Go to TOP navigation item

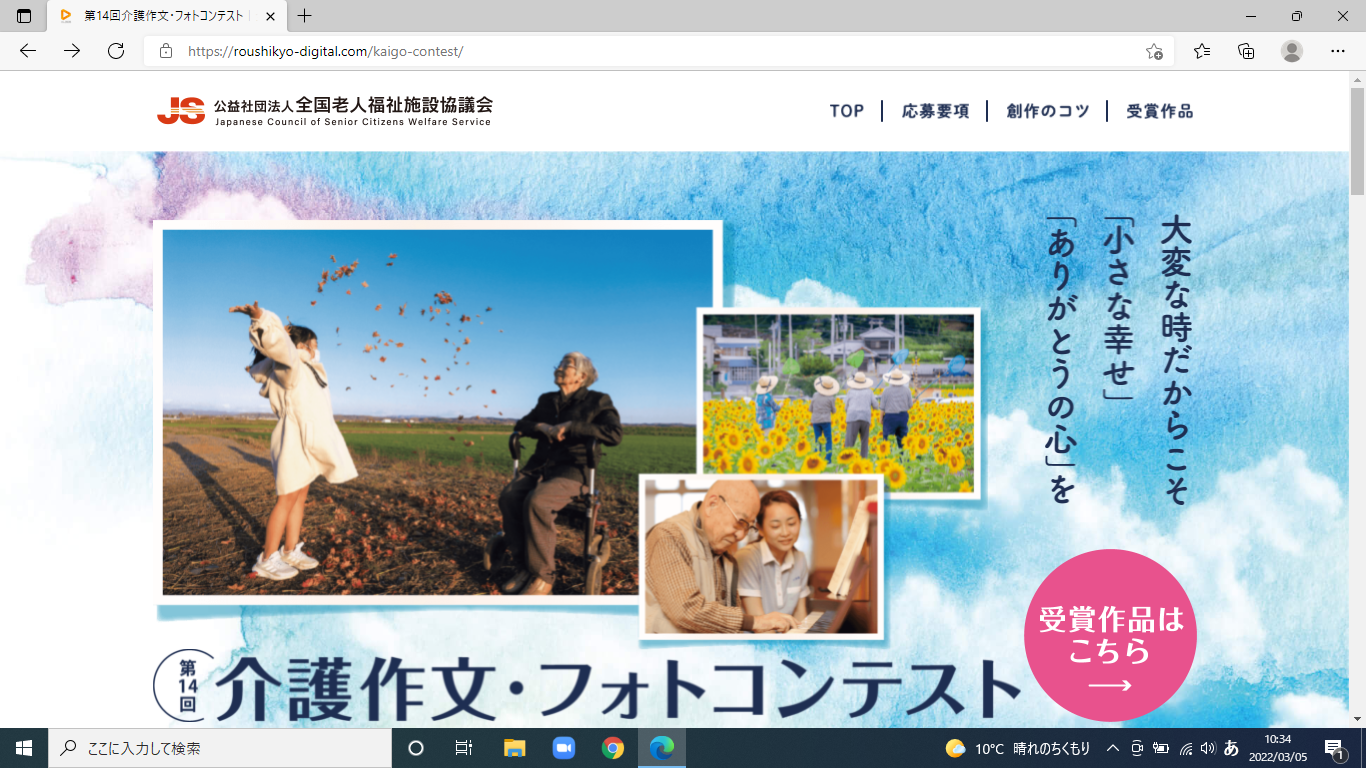(x=847, y=111)
